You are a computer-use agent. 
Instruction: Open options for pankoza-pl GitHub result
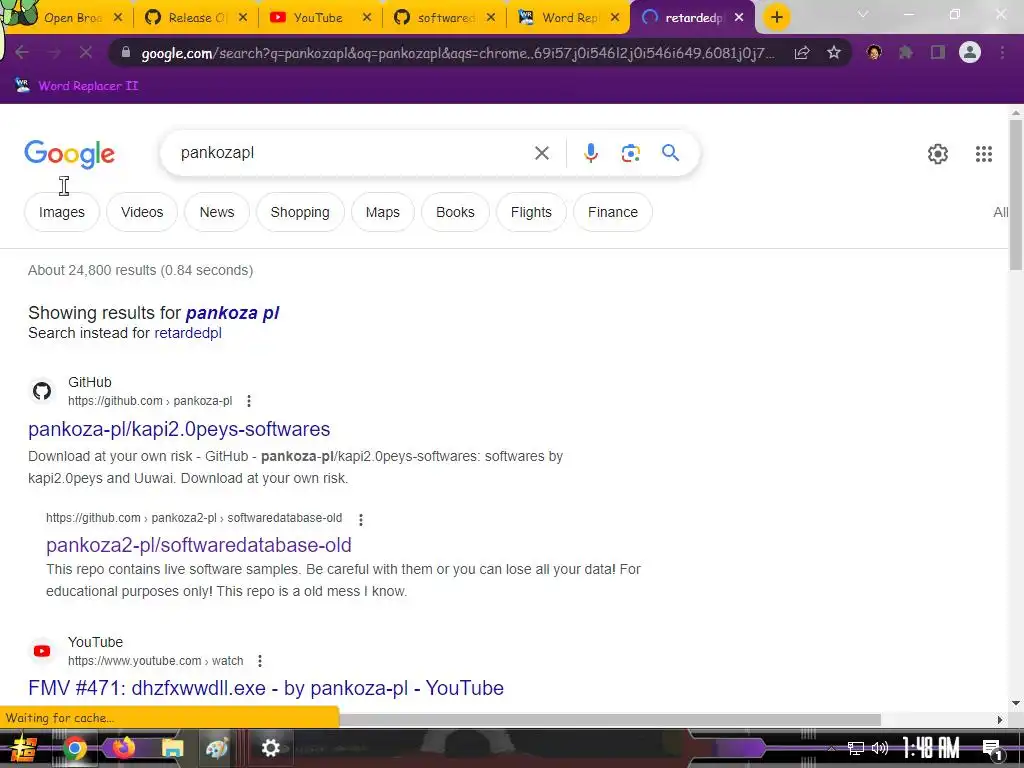point(249,401)
